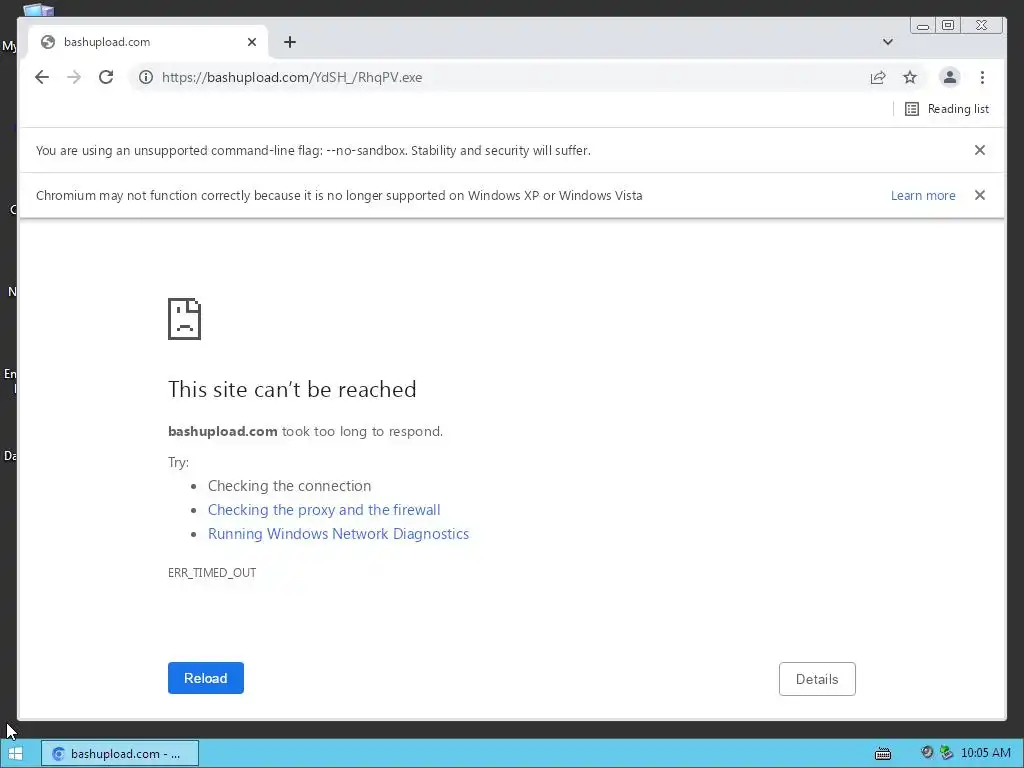This screenshot has height=768, width=1024.
Task: Maximize the Chromium window
Action: coord(948,25)
